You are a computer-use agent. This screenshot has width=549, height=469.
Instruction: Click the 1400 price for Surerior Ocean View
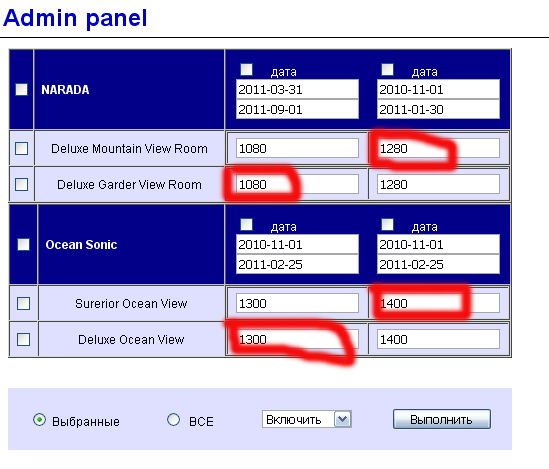pos(438,303)
